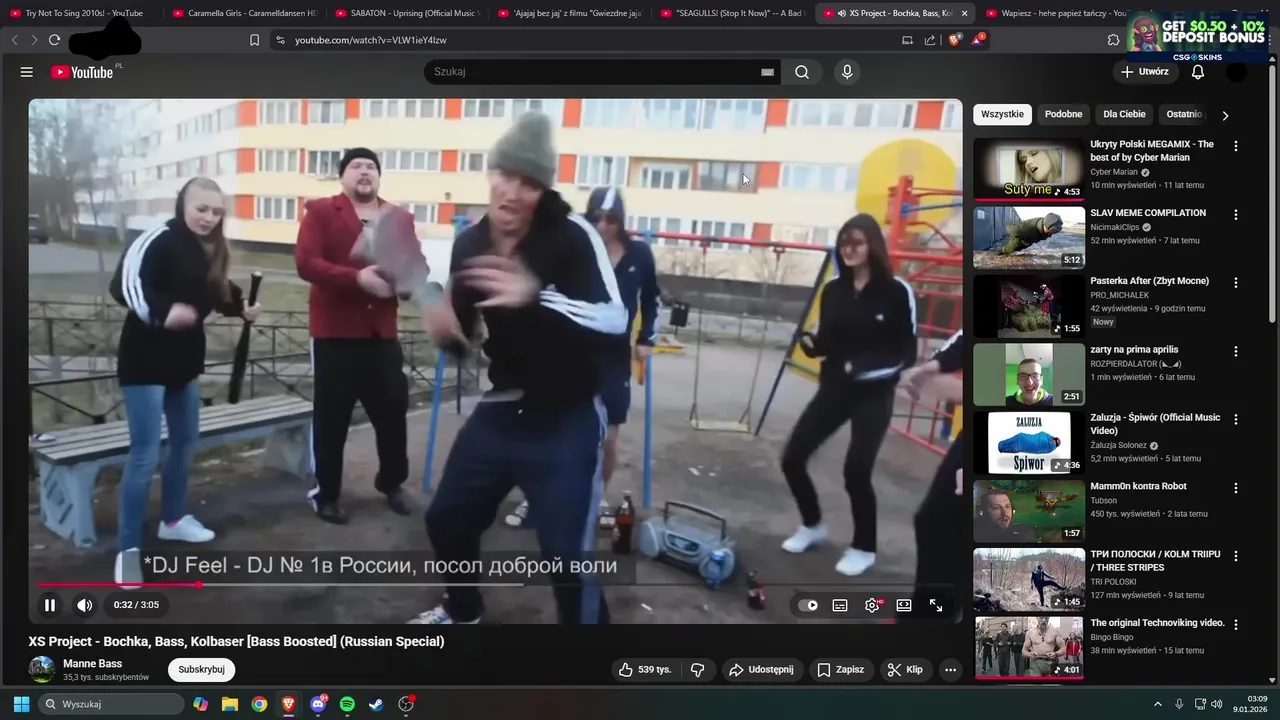The width and height of the screenshot is (1280, 720).
Task: Select the Ostatnio filter chip
Action: click(x=1184, y=114)
